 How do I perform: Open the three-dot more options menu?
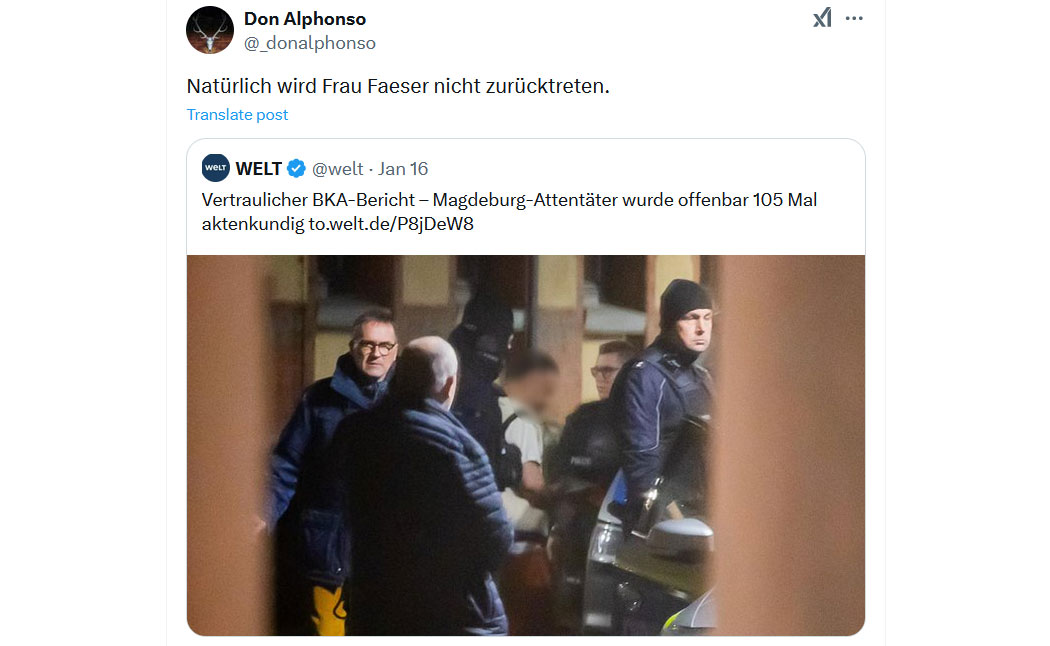coord(854,18)
